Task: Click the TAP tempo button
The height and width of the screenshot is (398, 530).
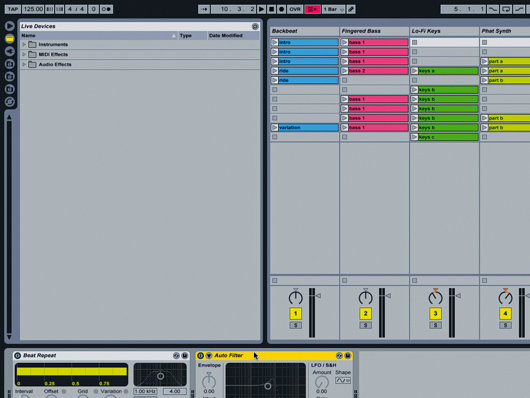Action: coord(13,9)
